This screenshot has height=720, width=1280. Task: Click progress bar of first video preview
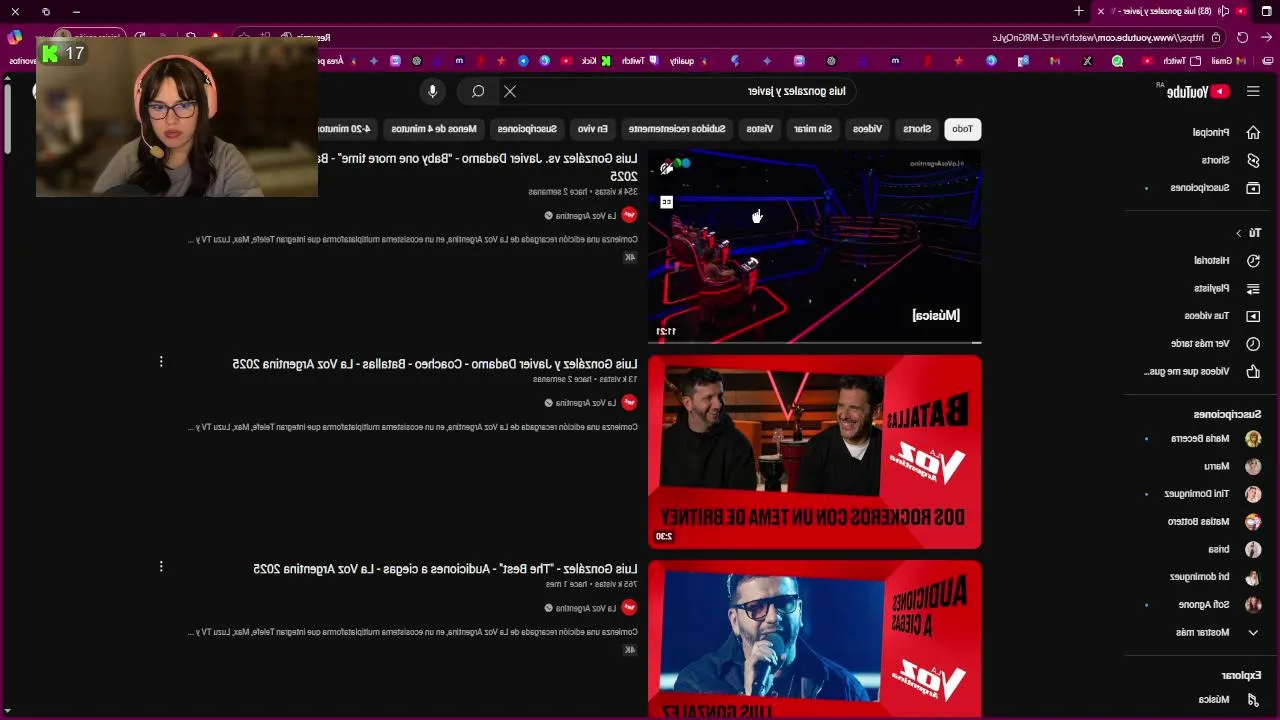tap(815, 342)
